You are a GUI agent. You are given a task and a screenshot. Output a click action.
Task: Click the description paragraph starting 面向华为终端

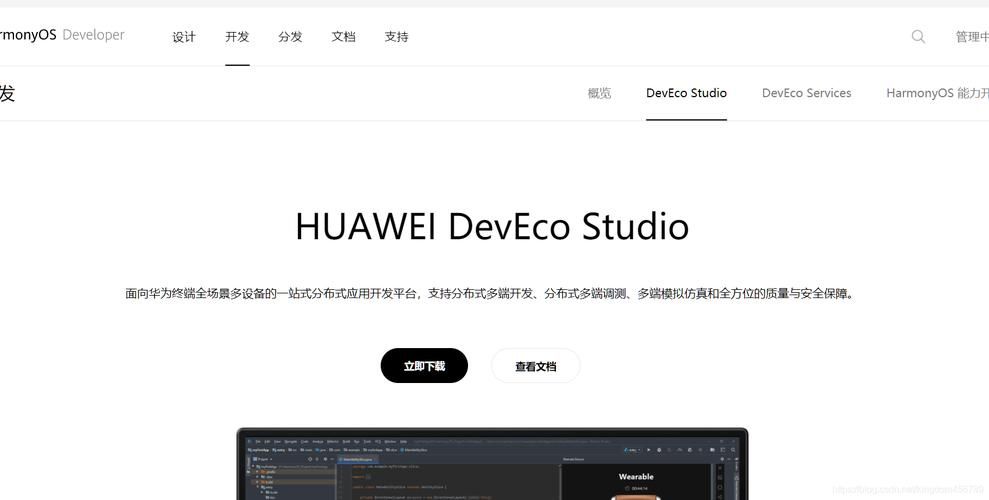(490, 293)
